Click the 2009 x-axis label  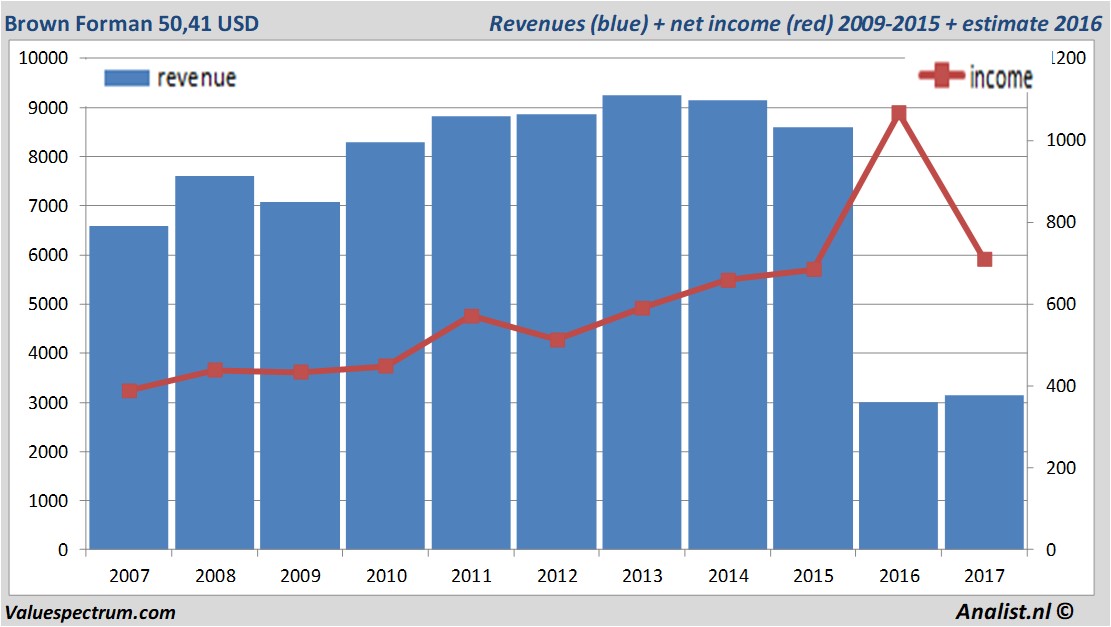[x=300, y=575]
